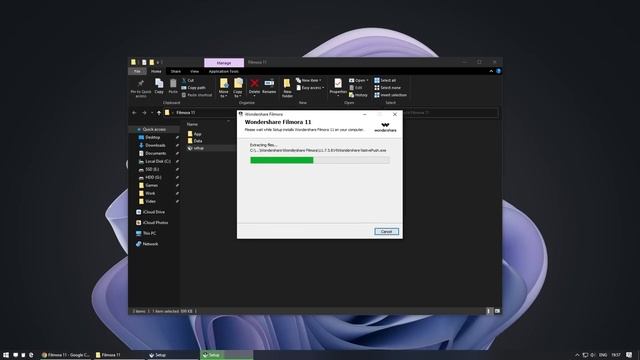
Task: Click Edit in the Open group
Action: pos(356,88)
